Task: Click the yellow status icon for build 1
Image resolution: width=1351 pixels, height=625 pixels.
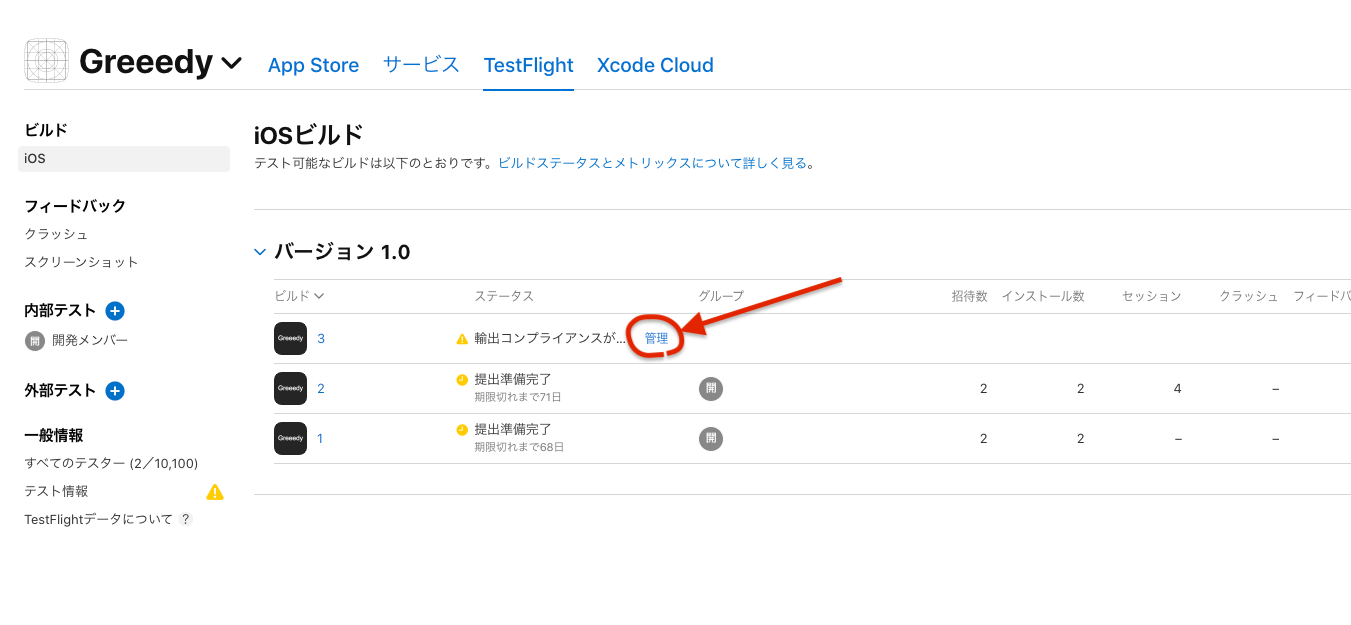Action: click(x=462, y=430)
